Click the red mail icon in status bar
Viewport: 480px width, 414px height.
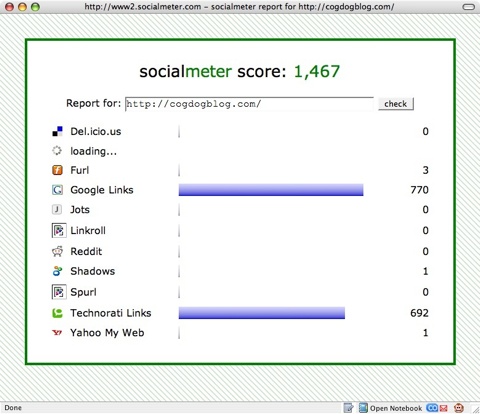tap(443, 408)
